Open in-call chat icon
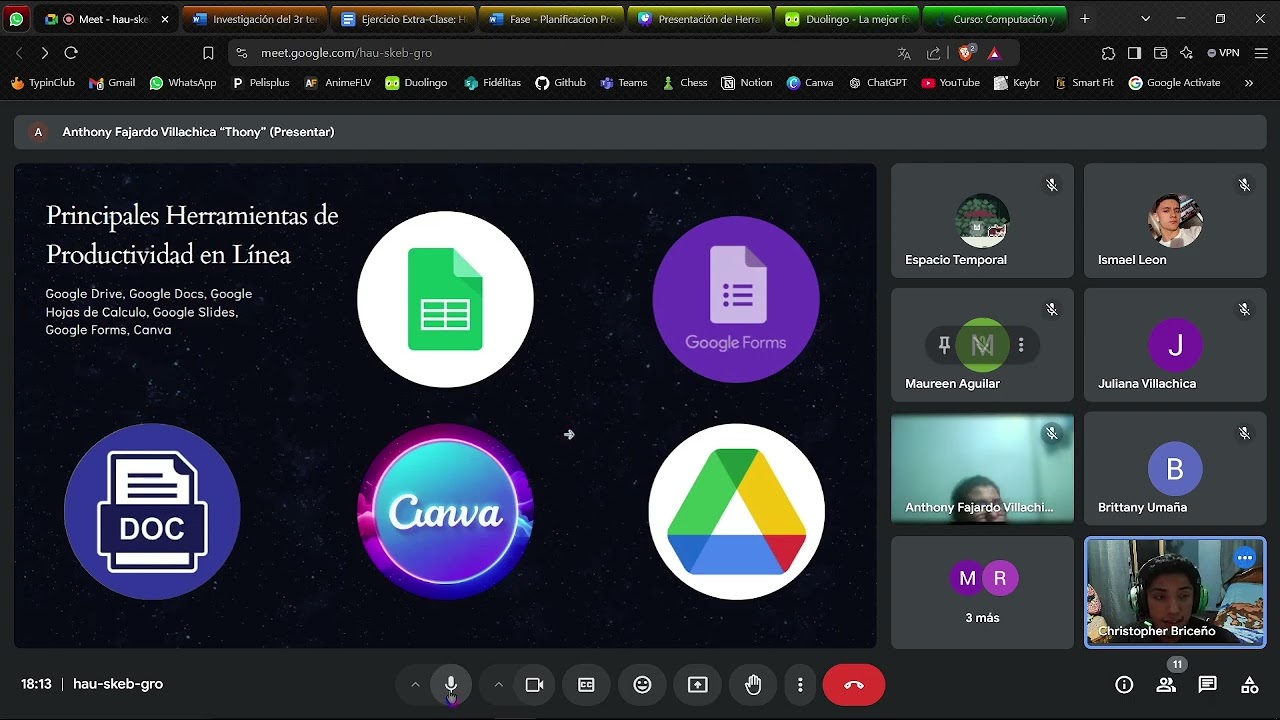 pos(1208,685)
